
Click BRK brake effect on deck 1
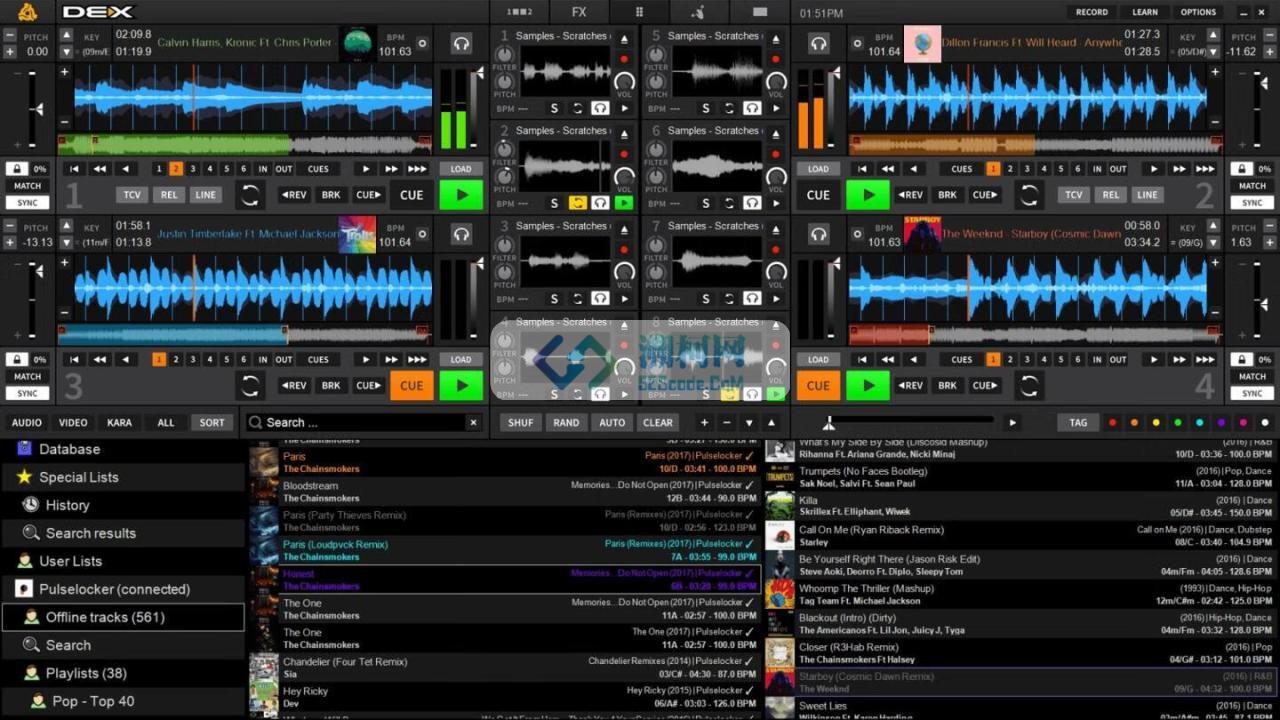[x=331, y=195]
